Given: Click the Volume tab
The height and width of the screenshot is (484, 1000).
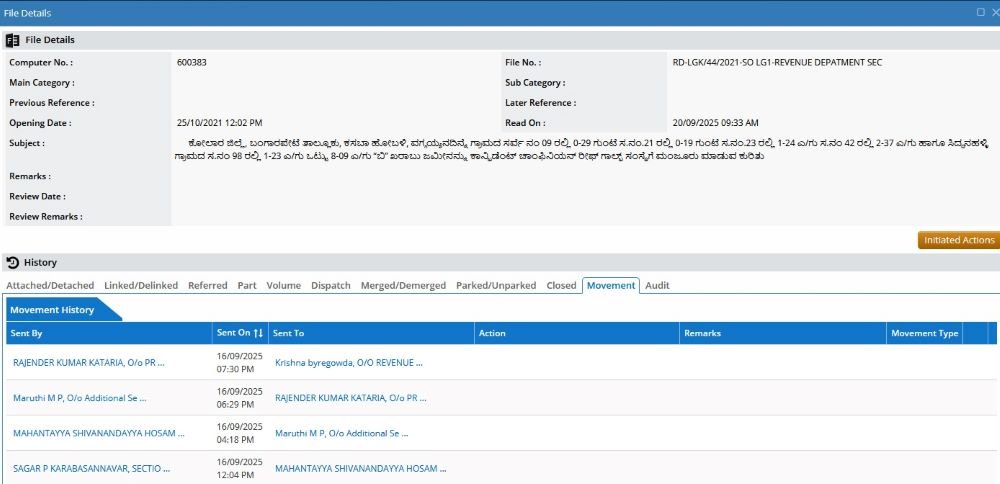Looking at the screenshot, I should click(283, 285).
